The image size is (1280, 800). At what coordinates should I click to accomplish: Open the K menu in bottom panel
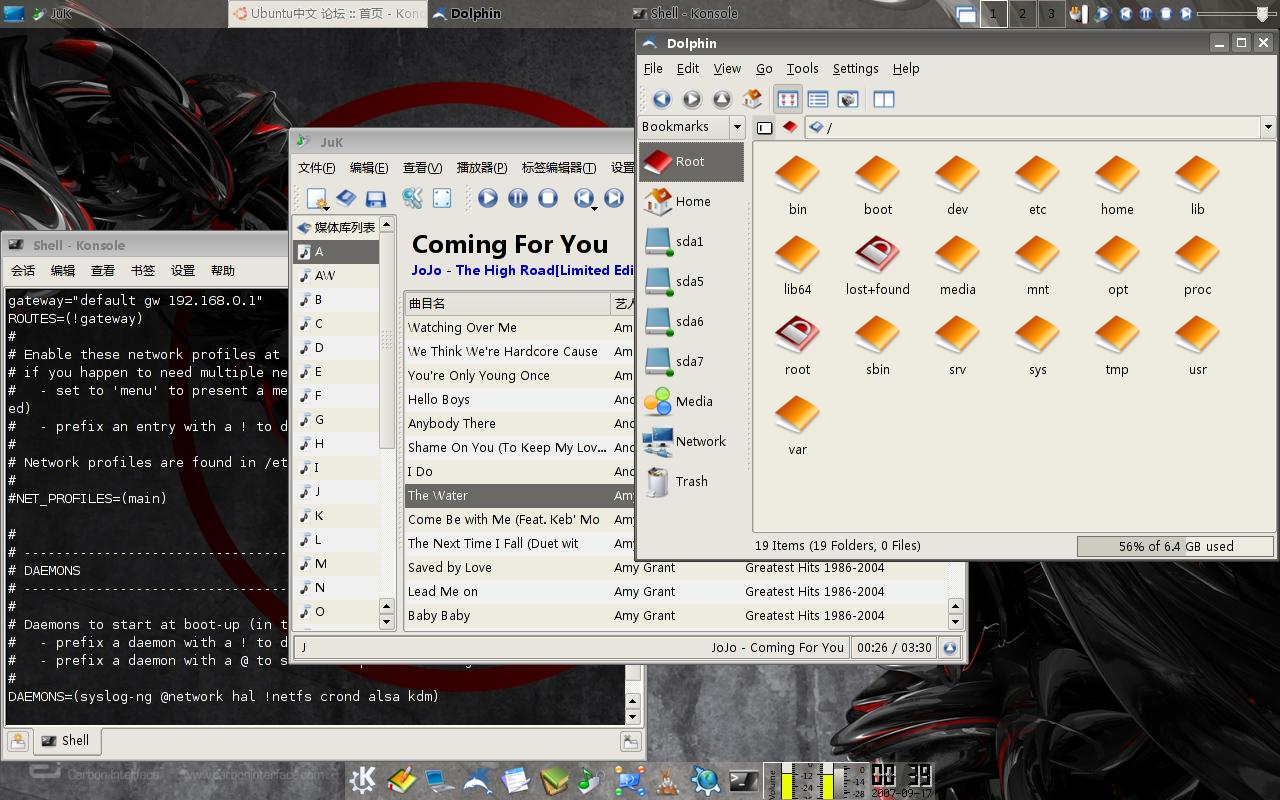click(363, 780)
